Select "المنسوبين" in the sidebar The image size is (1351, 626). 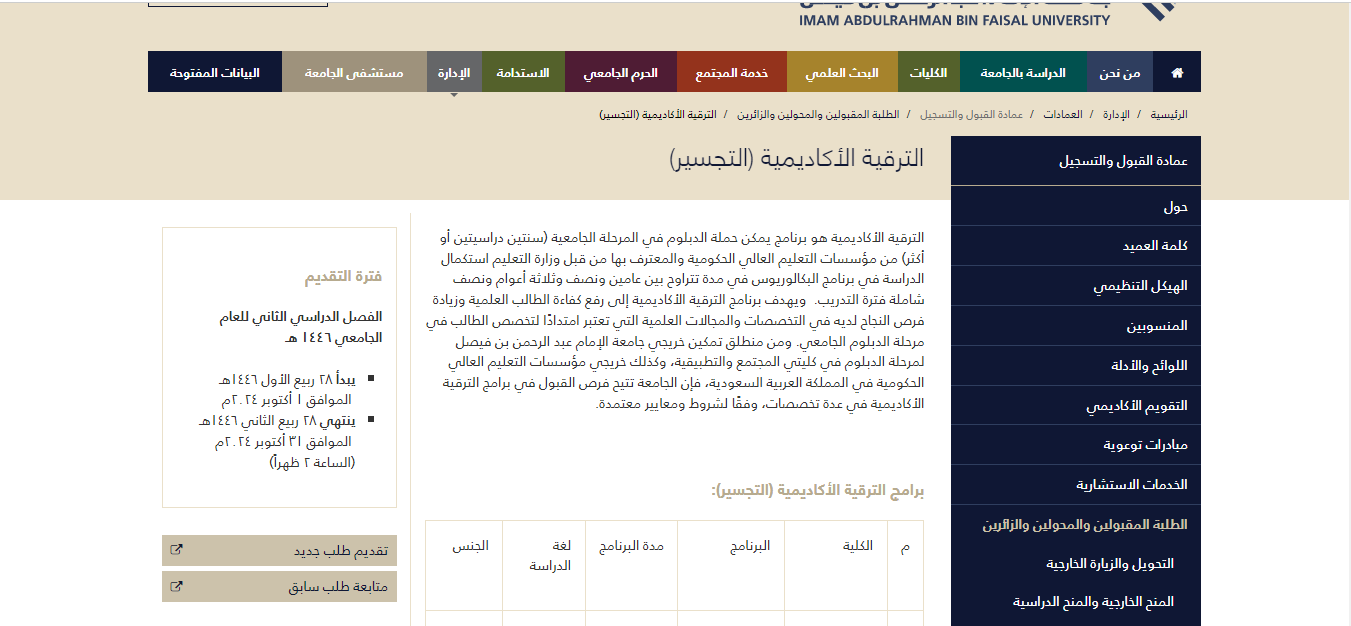point(1076,326)
